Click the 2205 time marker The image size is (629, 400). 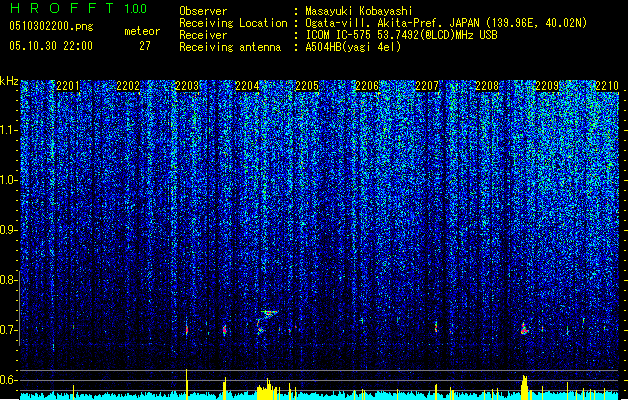tap(307, 86)
